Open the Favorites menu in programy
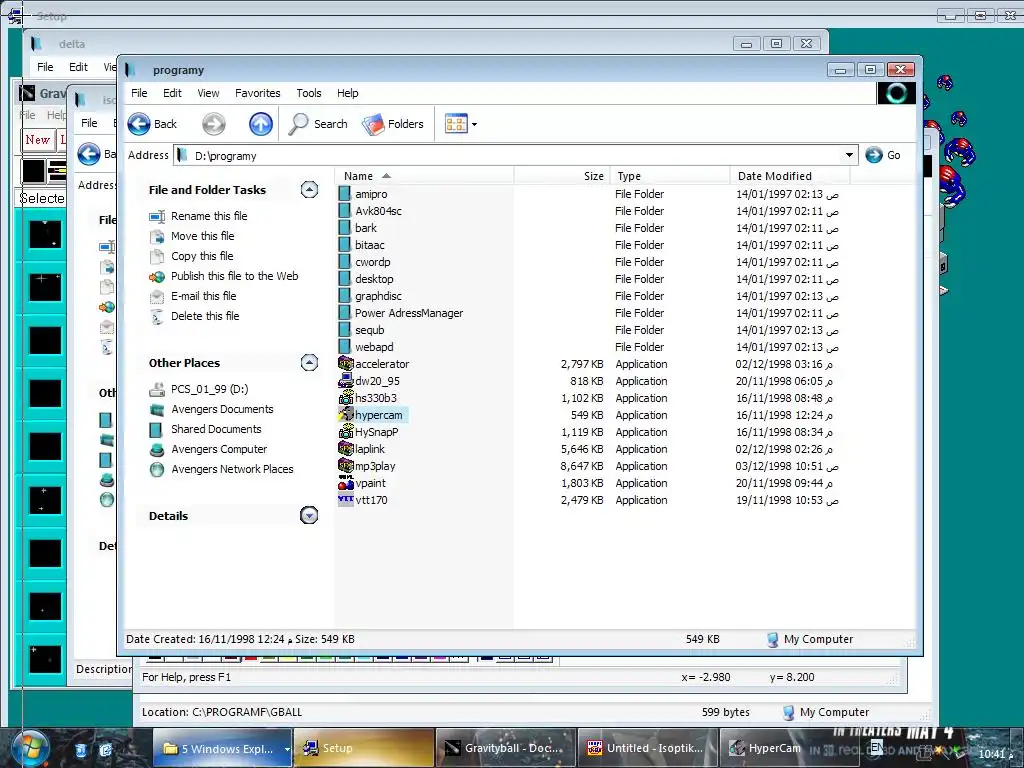Image resolution: width=1024 pixels, height=768 pixels. point(257,93)
